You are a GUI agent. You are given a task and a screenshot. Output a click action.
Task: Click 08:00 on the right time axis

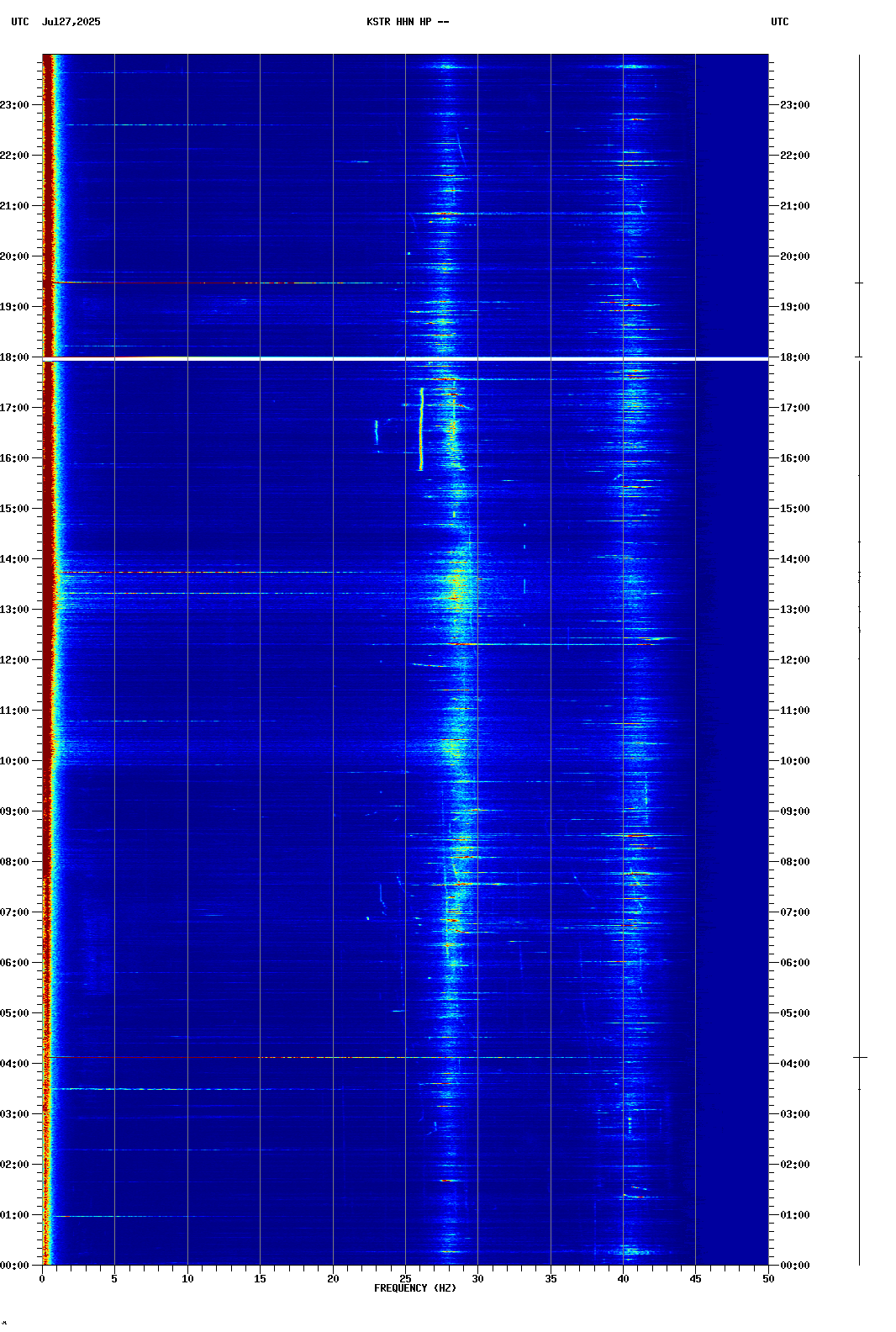pos(795,862)
